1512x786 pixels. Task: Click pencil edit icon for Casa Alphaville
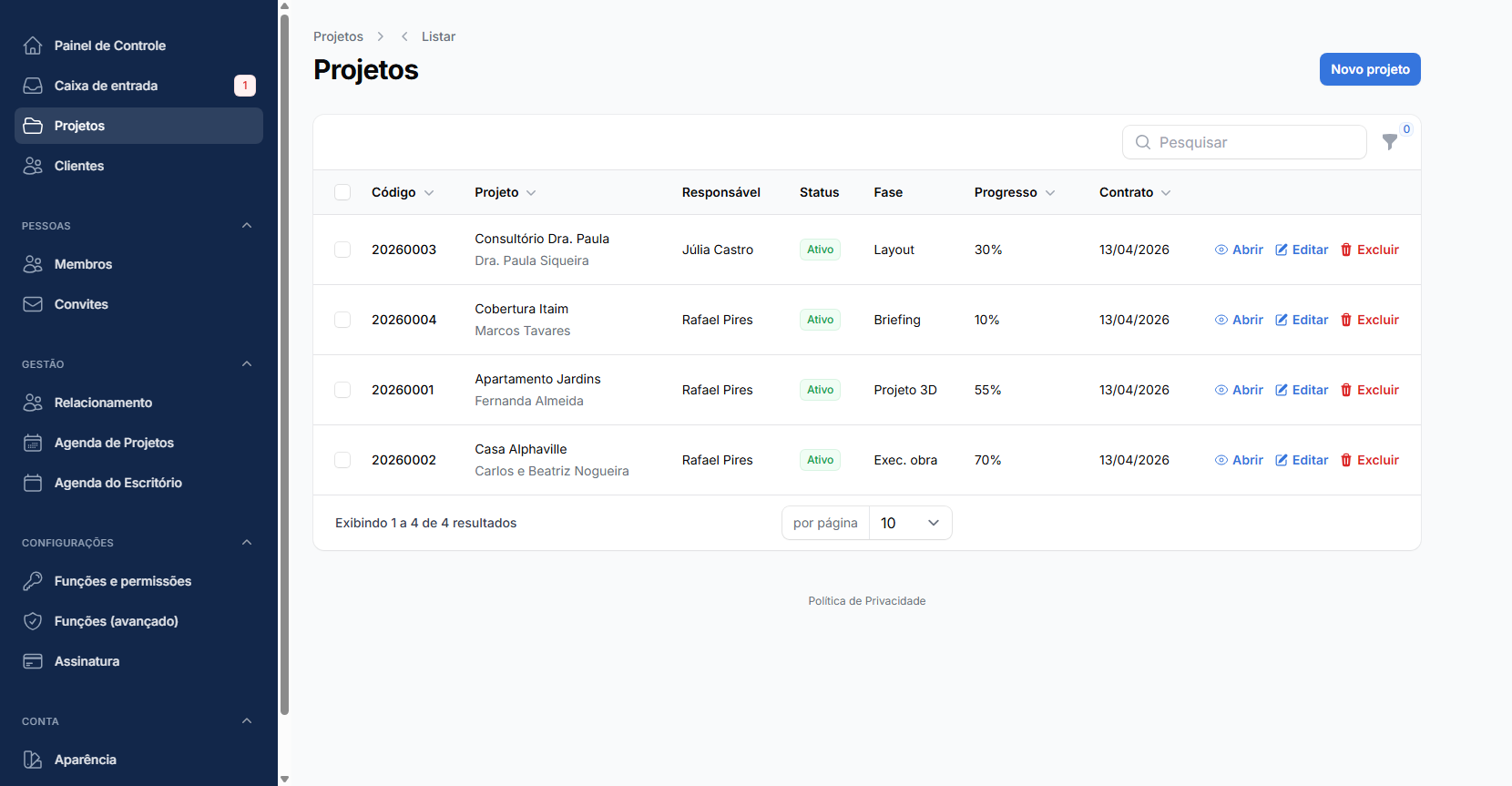coord(1282,460)
